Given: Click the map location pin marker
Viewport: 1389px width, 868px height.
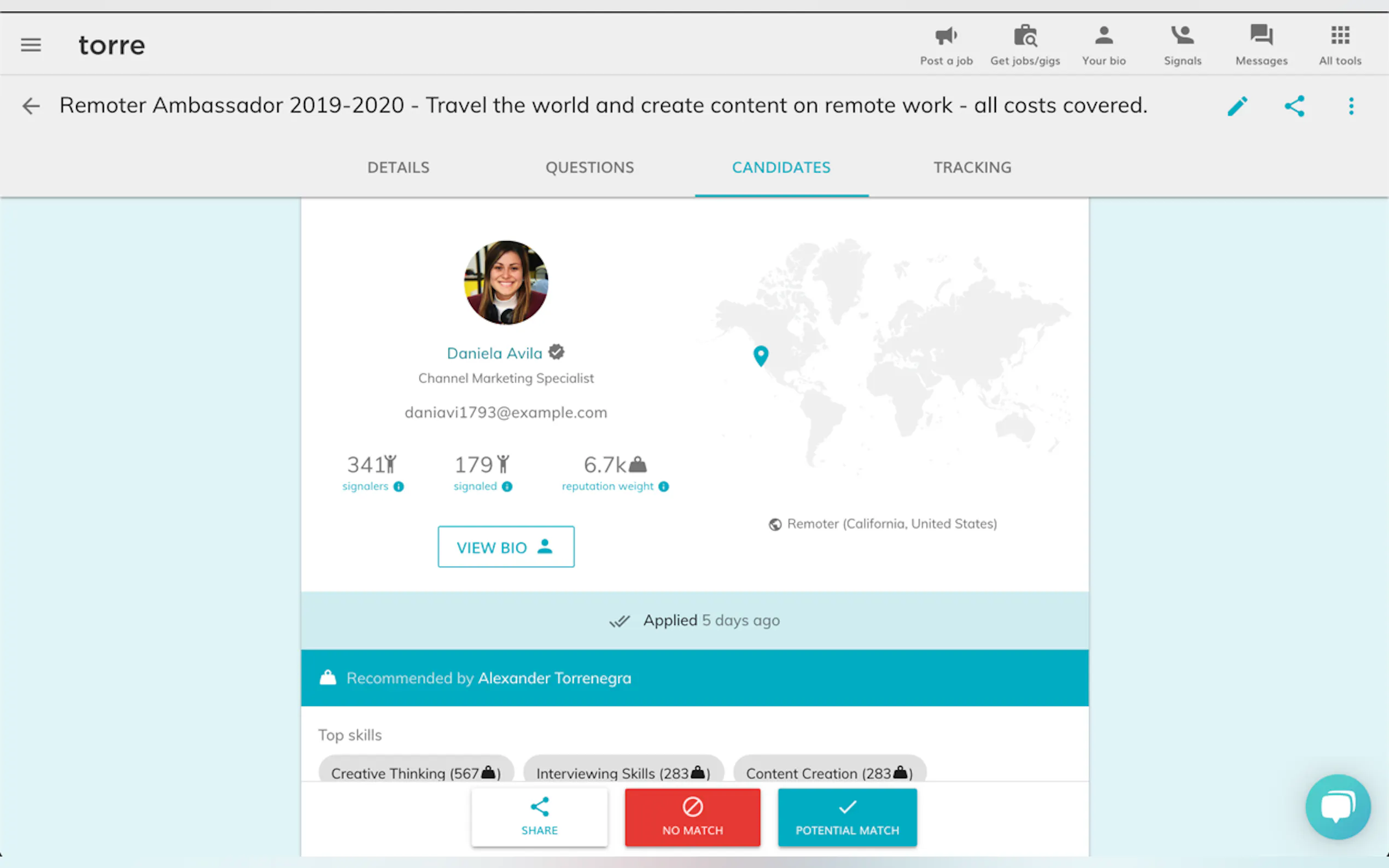Looking at the screenshot, I should (760, 355).
